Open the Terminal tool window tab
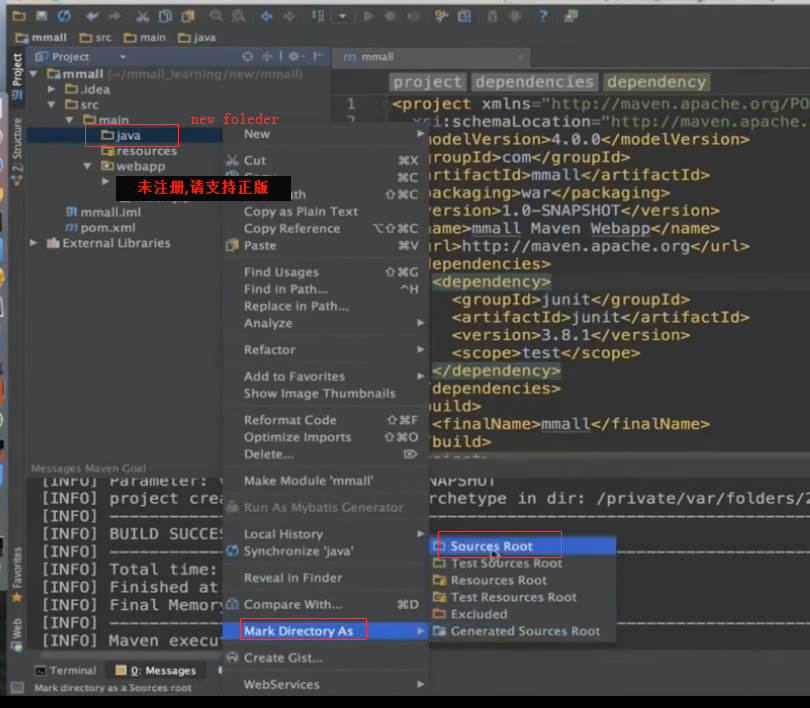 (x=66, y=671)
